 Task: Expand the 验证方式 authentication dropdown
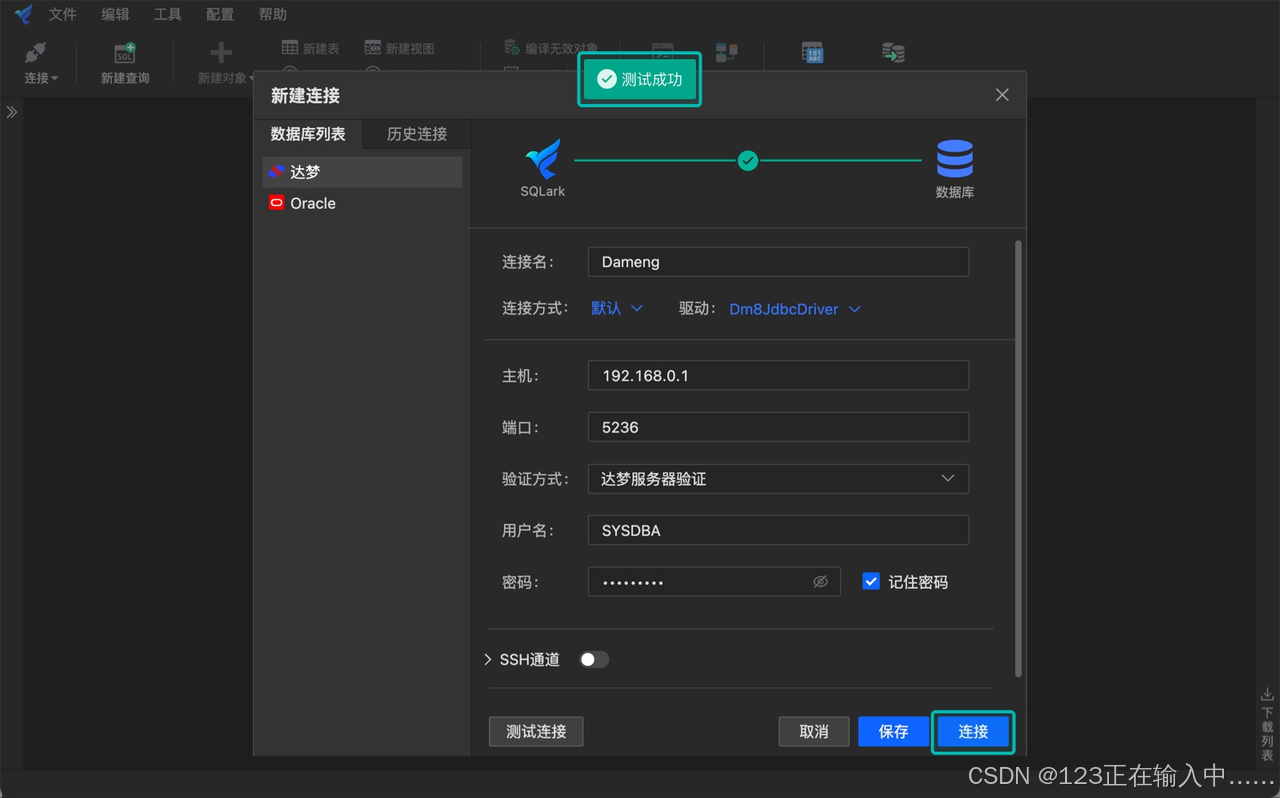[946, 478]
